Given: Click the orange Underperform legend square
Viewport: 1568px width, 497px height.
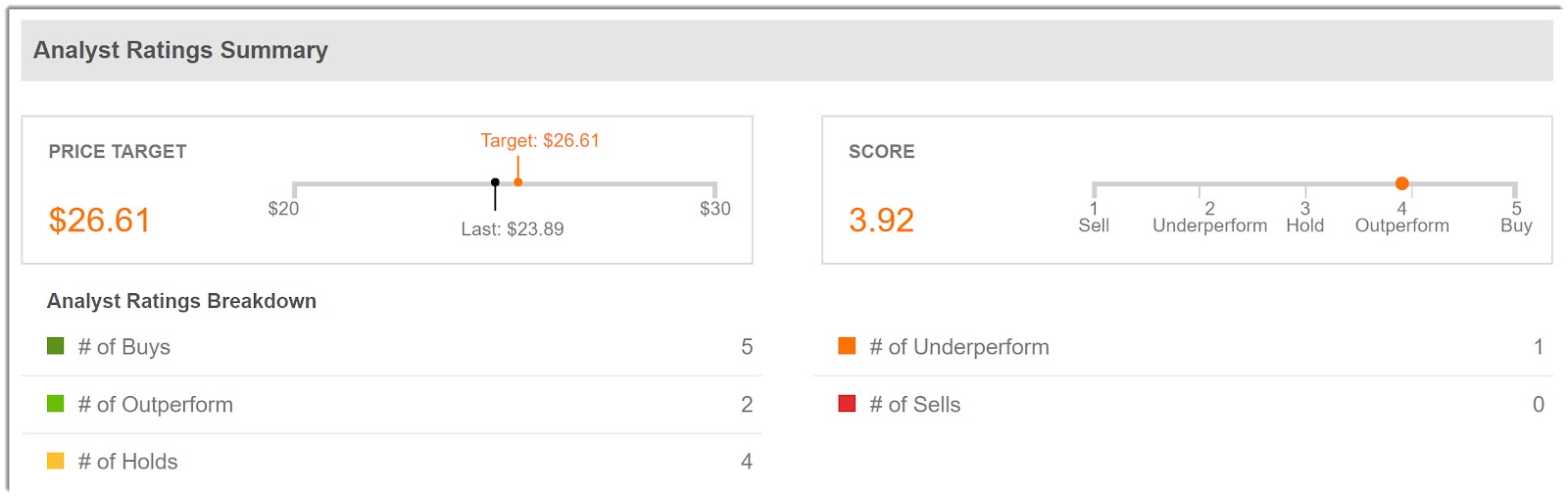Looking at the screenshot, I should pos(847,346).
